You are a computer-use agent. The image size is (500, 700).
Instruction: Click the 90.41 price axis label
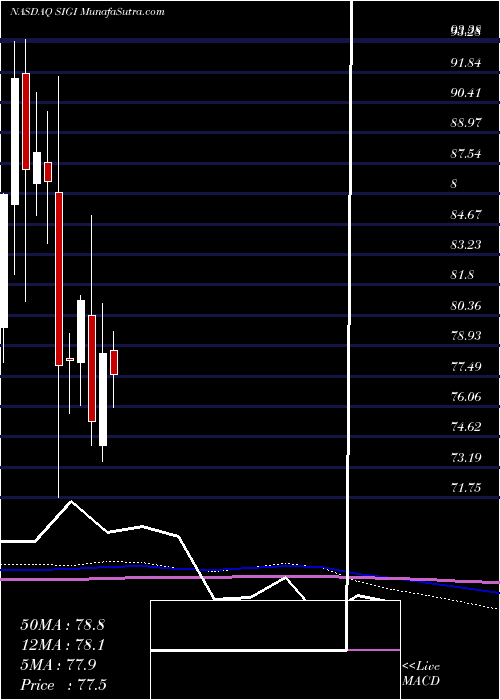tap(466, 93)
